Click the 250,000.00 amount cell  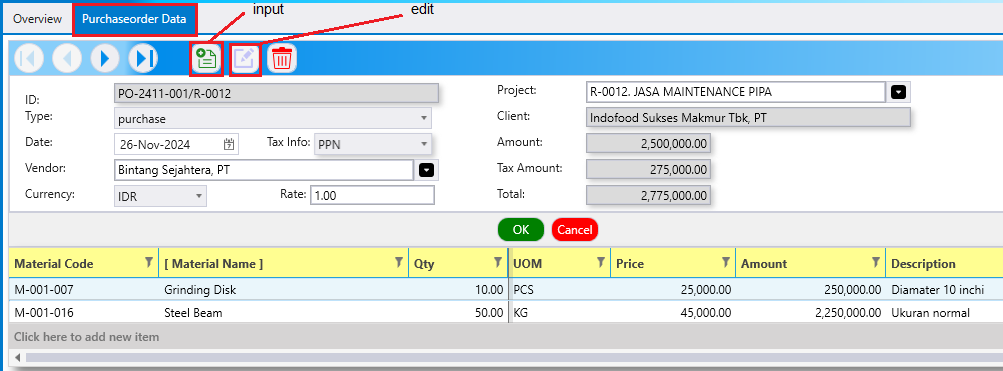tap(810, 290)
